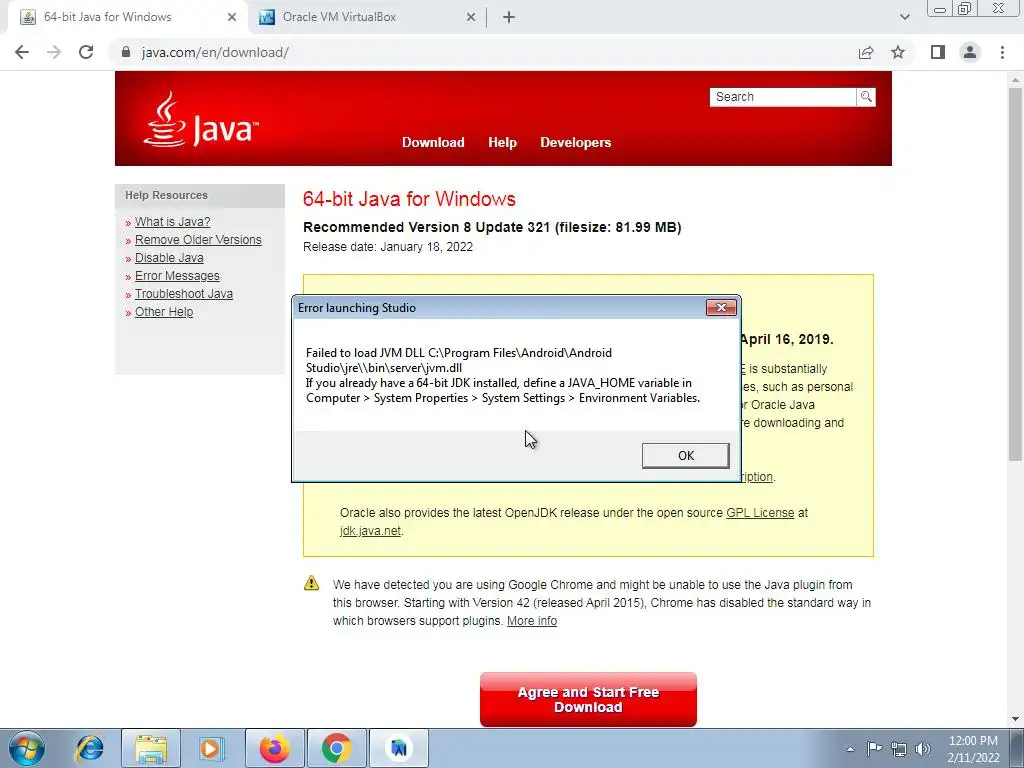Go back in Chrome
The image size is (1024, 768).
coord(22,52)
